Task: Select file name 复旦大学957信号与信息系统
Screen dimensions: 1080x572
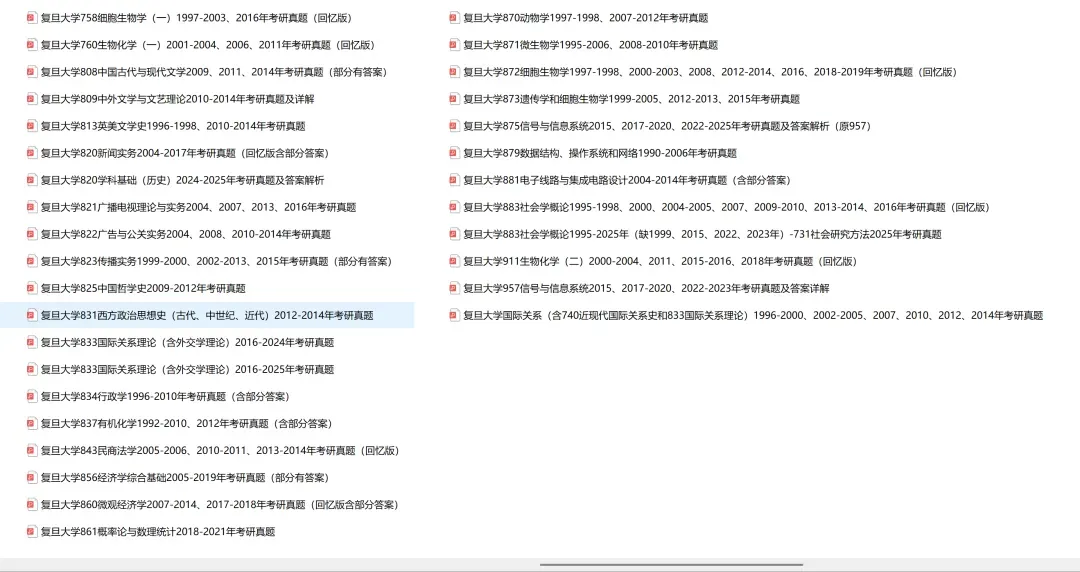Action: coord(646,288)
